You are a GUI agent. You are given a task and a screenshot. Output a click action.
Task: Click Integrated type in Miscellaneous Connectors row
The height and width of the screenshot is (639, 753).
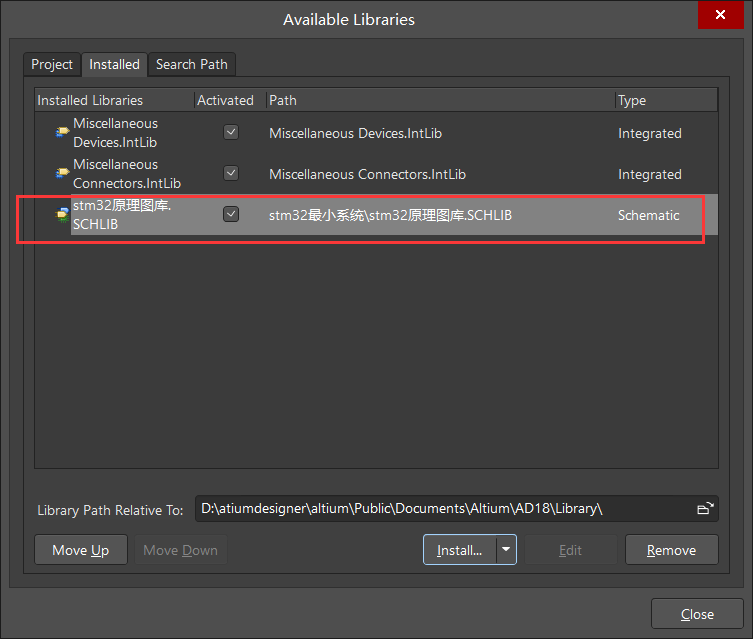click(x=650, y=174)
